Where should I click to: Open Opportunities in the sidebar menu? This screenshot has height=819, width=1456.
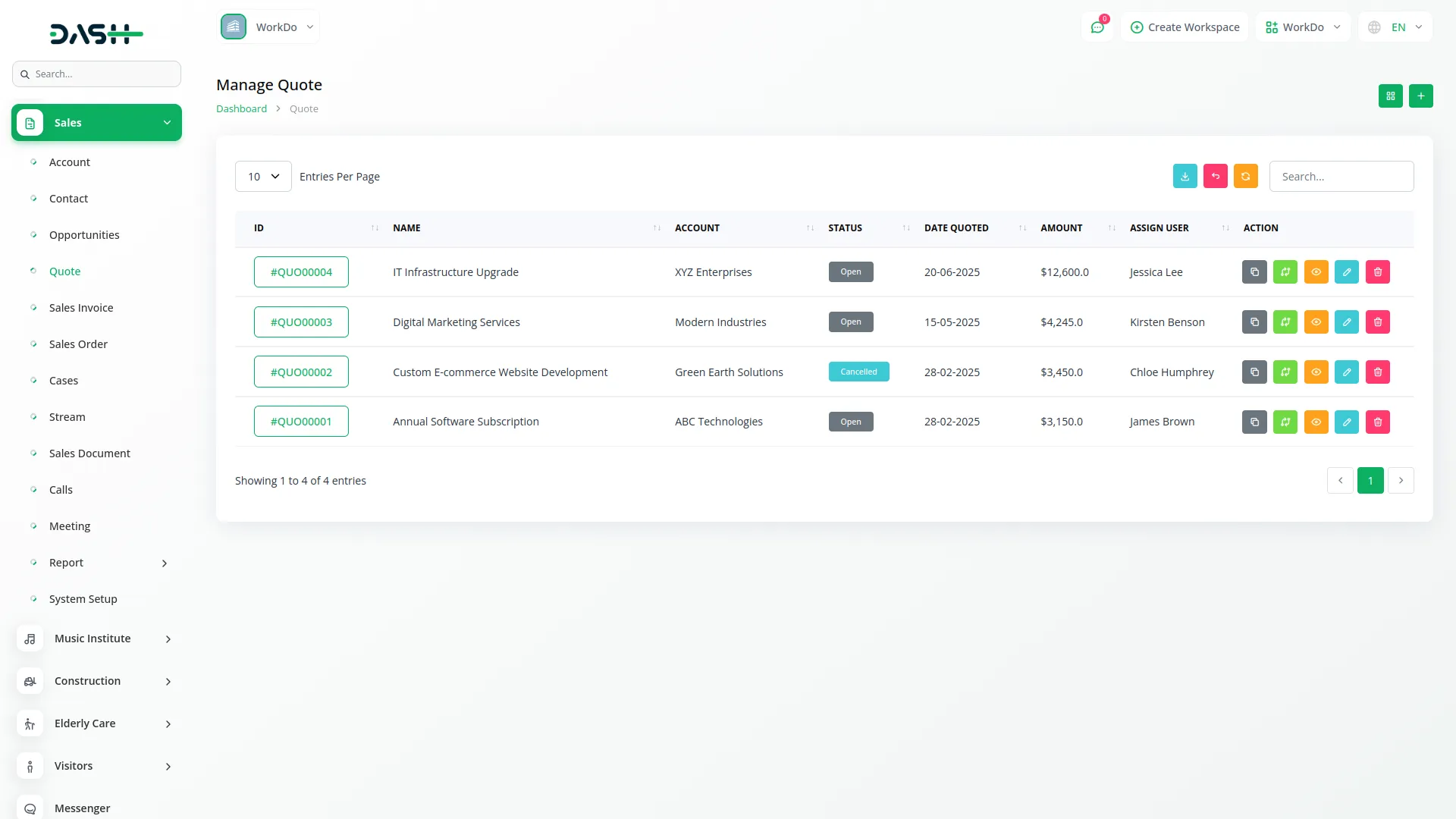(84, 235)
